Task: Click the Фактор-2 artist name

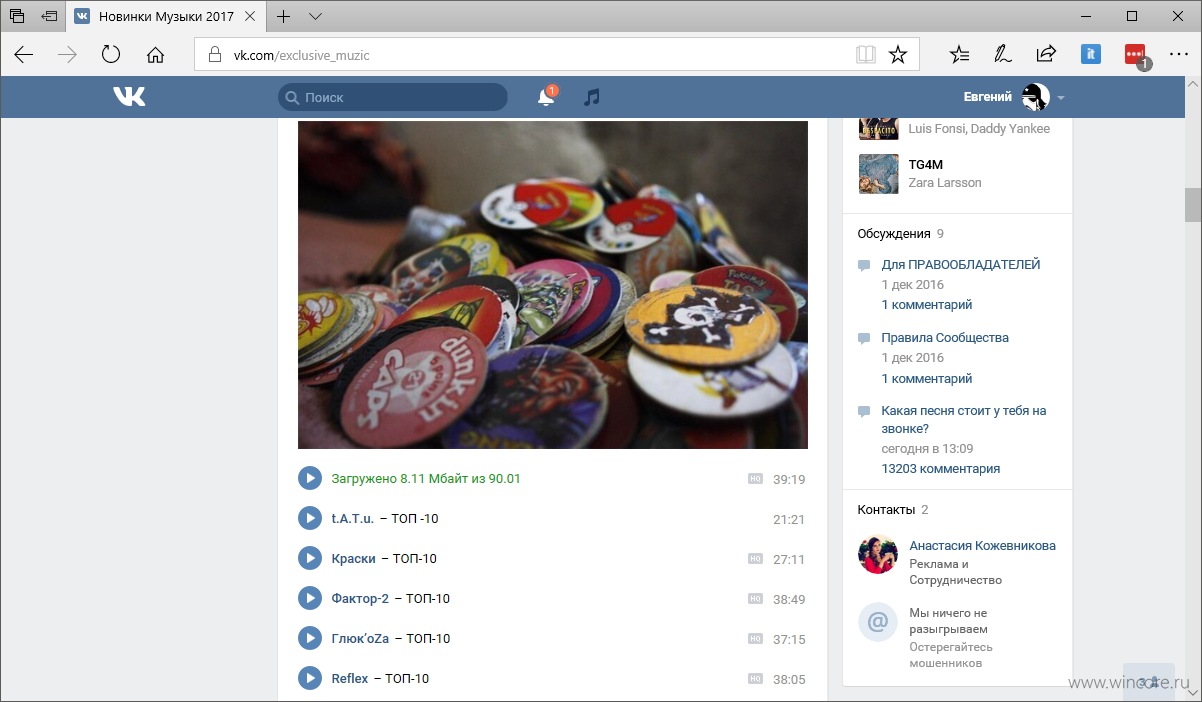Action: (360, 599)
